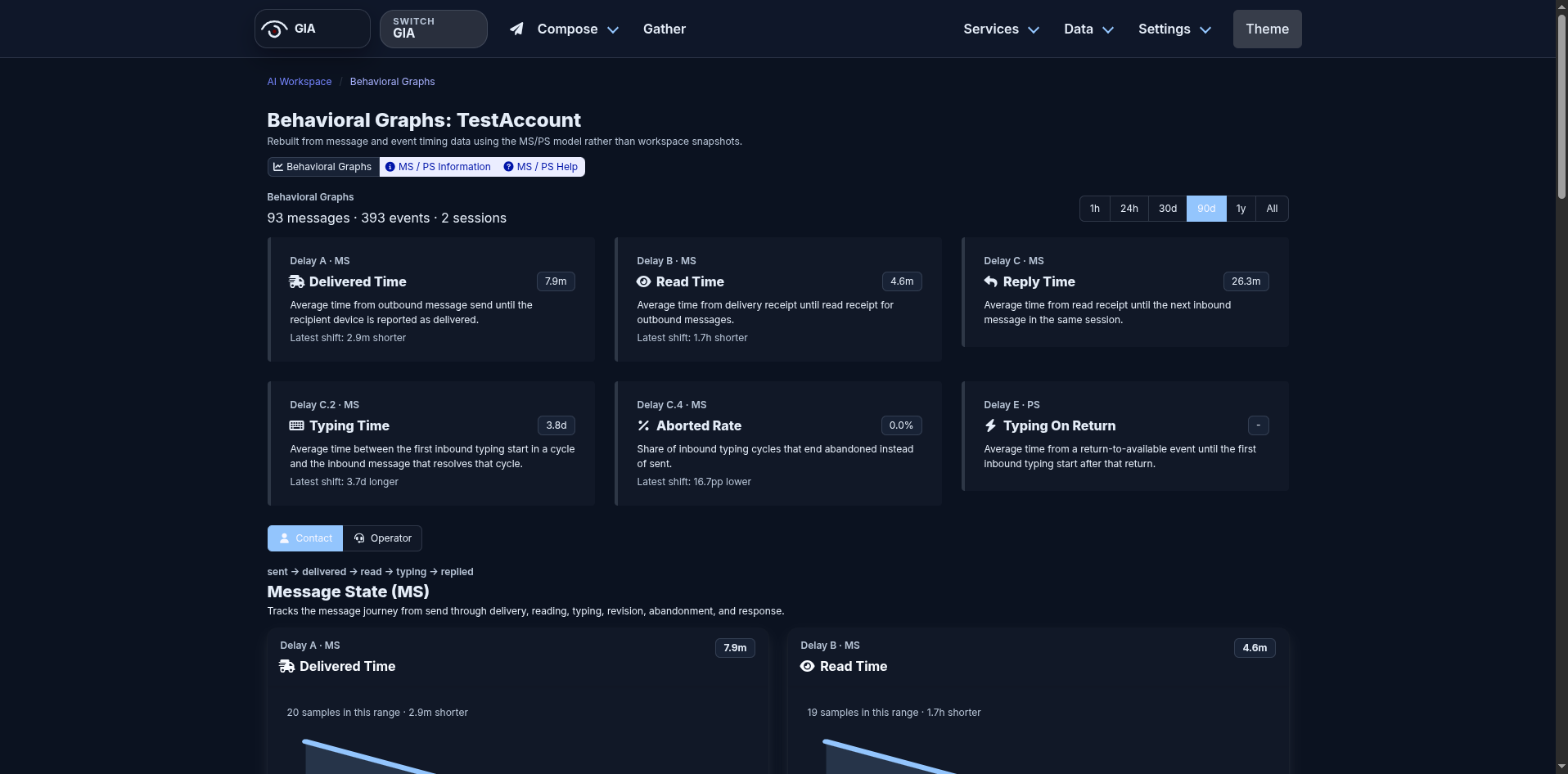
Task: Click the Delivered Time truck icon
Action: coord(295,281)
